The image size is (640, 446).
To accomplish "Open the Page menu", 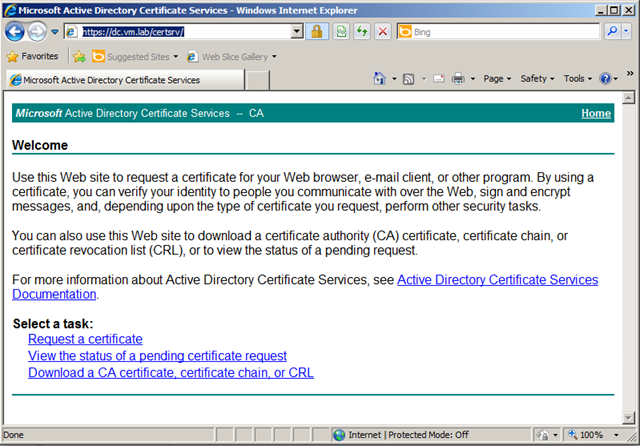I will (x=497, y=78).
